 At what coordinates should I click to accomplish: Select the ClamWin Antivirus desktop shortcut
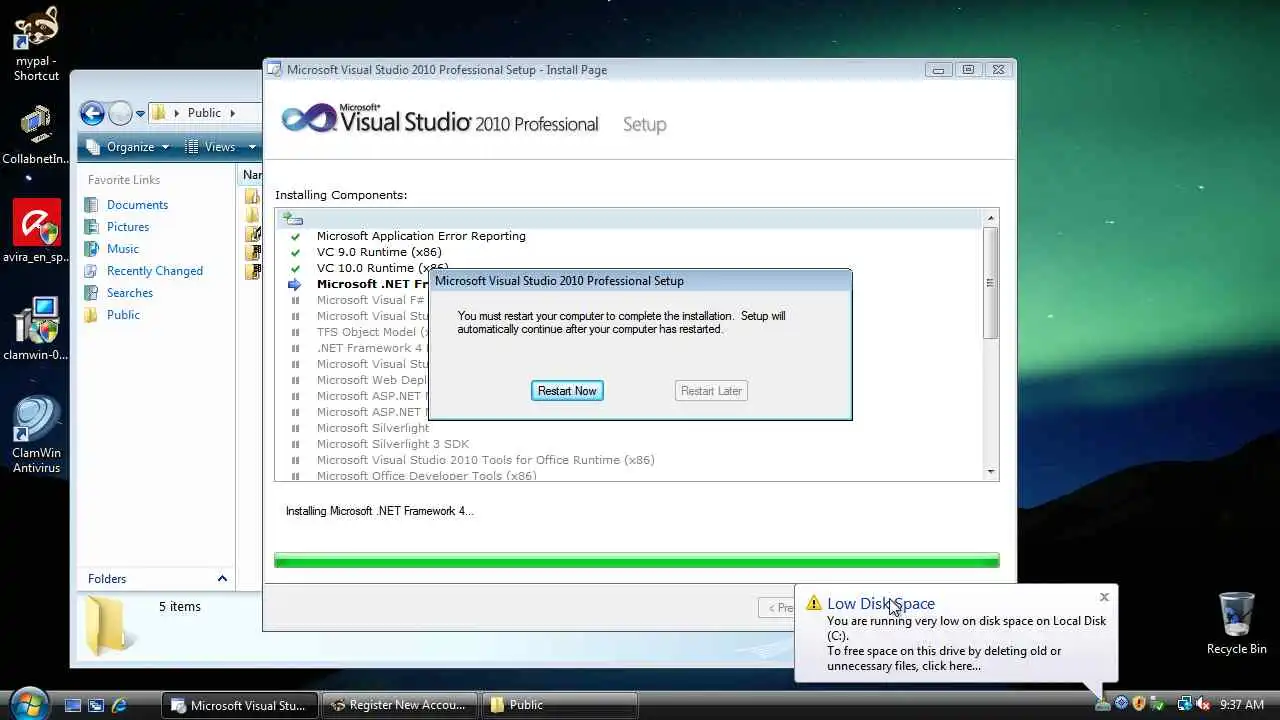[37, 435]
